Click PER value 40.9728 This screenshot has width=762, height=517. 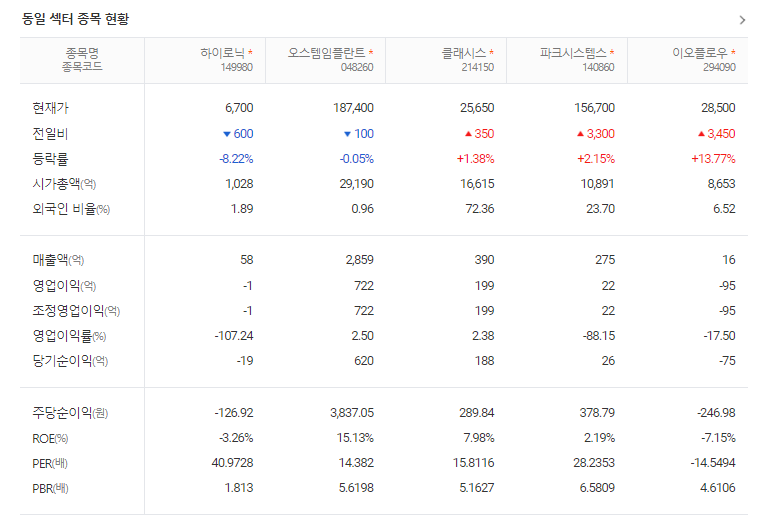pos(232,463)
